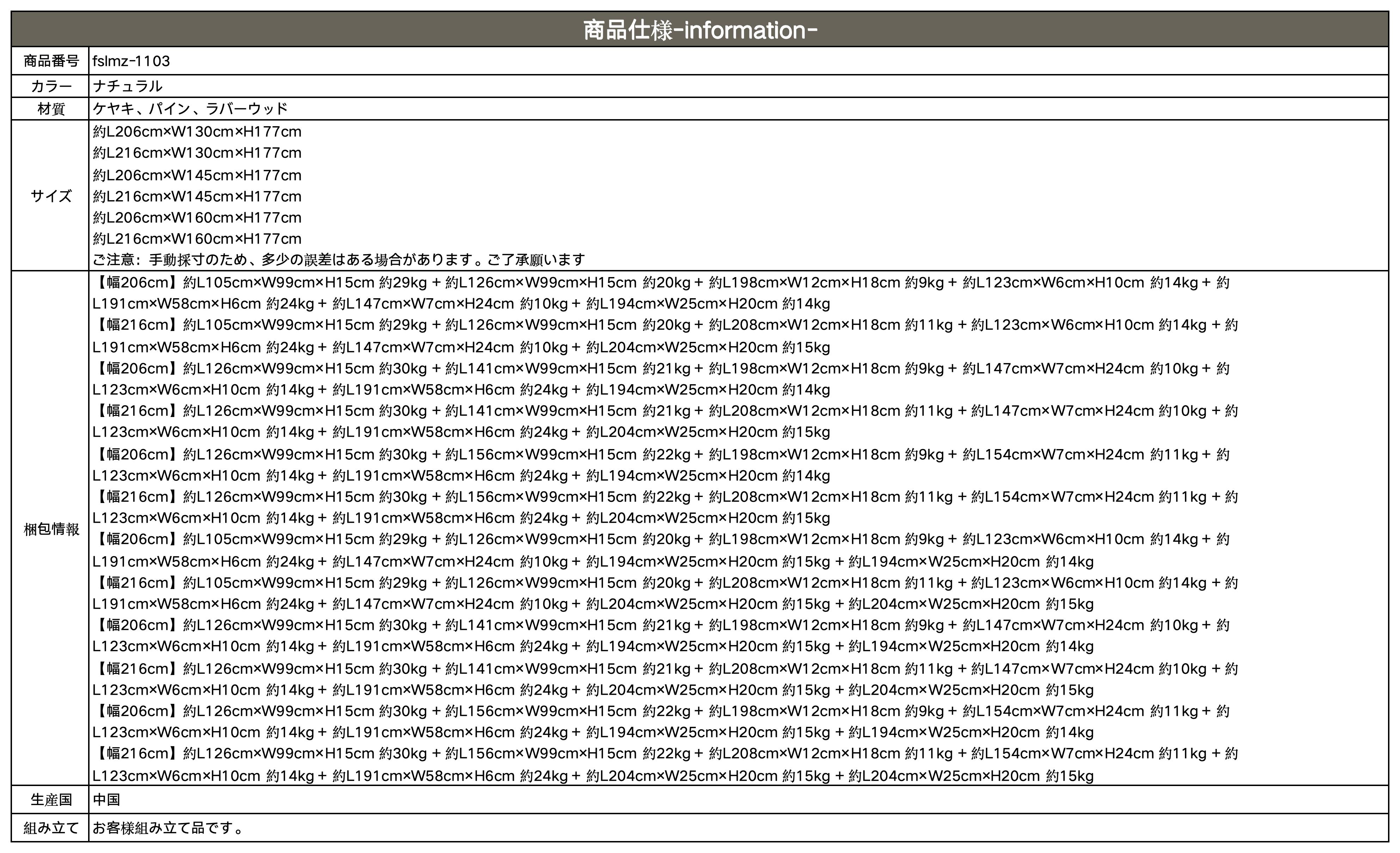Image resolution: width=1400 pixels, height=853 pixels.
Task: Click size 約L206cm×W130cm×H177cm
Action: click(x=197, y=132)
